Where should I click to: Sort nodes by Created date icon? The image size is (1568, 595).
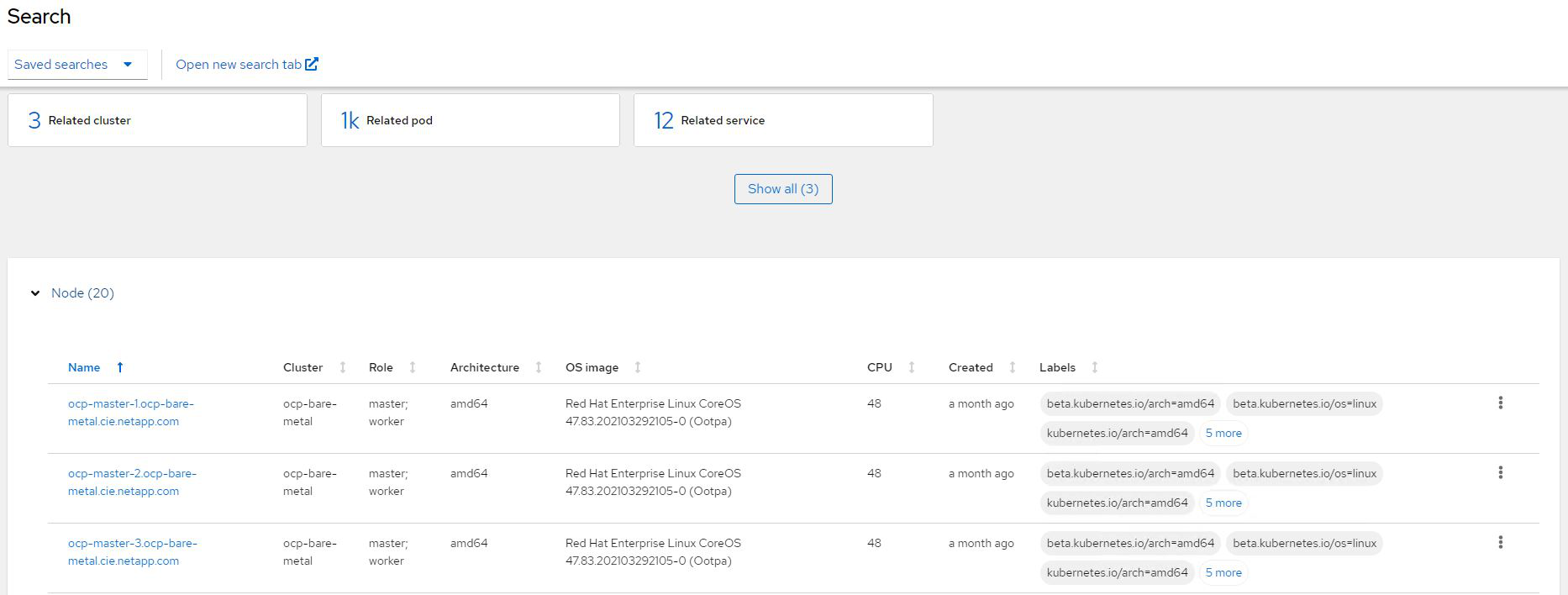(x=1013, y=367)
